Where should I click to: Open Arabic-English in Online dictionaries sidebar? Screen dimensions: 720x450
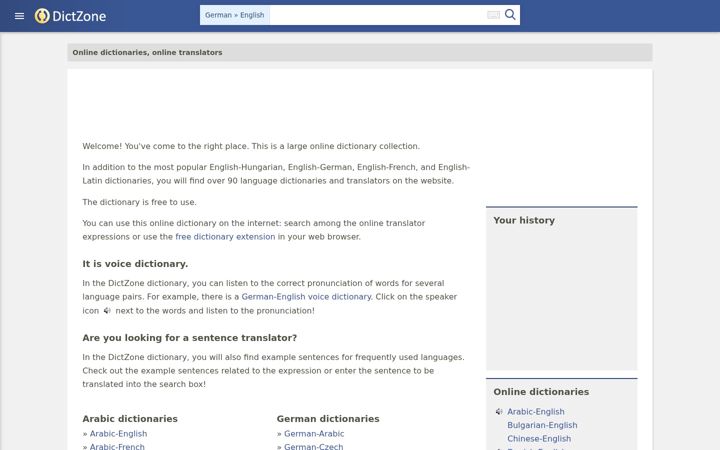click(x=536, y=412)
